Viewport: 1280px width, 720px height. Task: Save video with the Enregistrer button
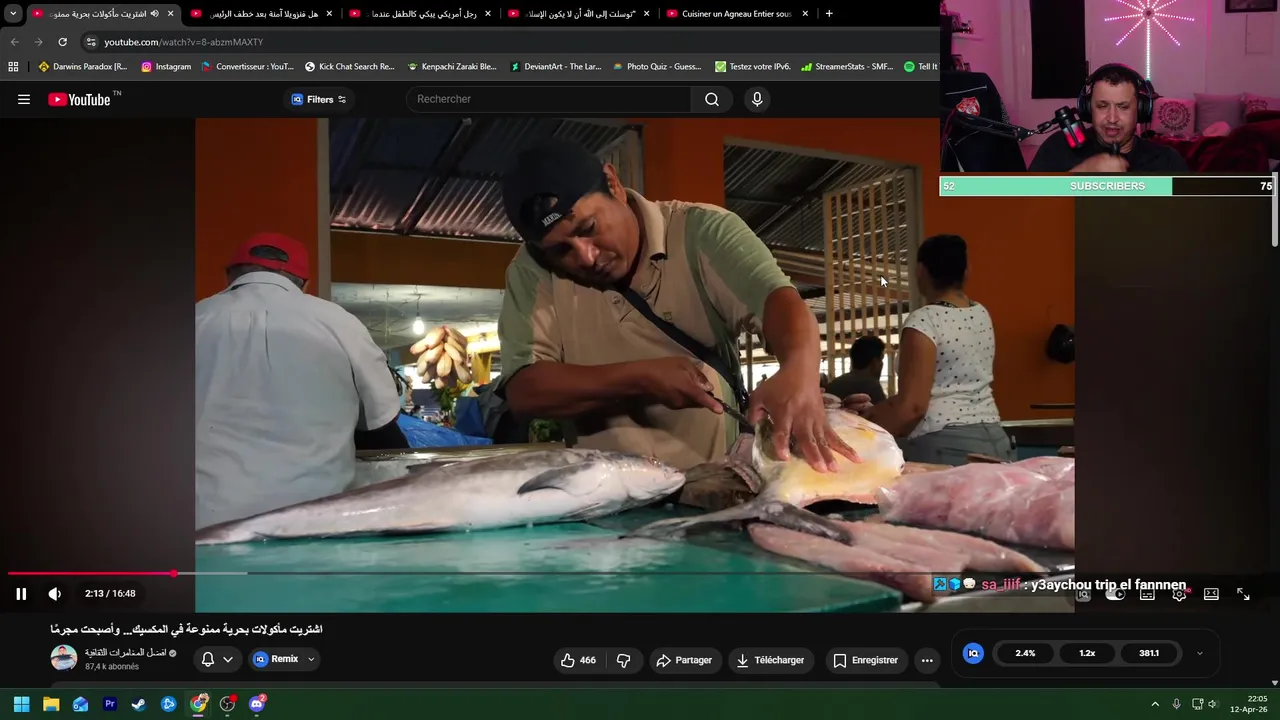pos(865,660)
